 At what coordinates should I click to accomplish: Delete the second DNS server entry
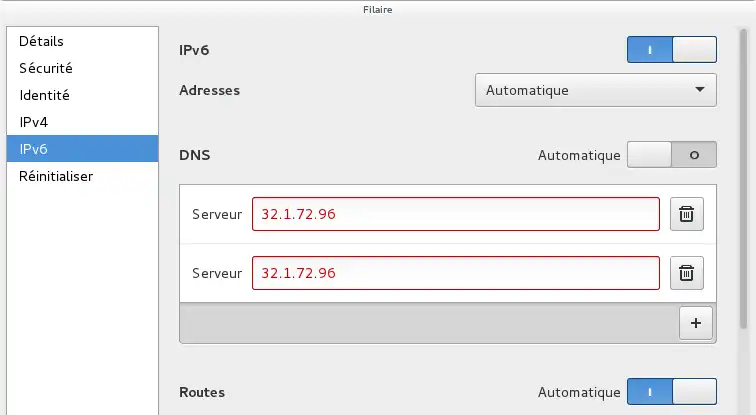click(x=687, y=273)
